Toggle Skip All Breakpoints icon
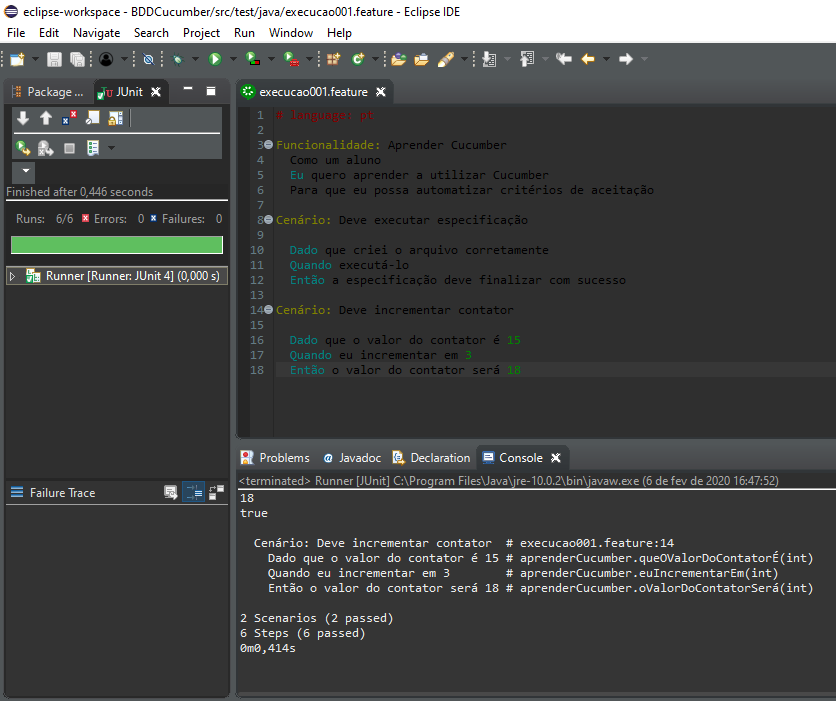Viewport: 836px width, 701px height. tap(148, 59)
